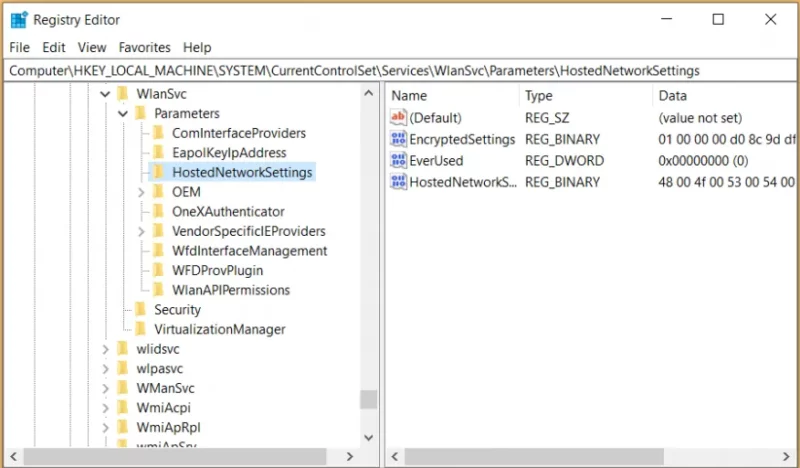Click the VirtualizationManager folder icon
Screen dimensions: 800x468
click(140, 329)
